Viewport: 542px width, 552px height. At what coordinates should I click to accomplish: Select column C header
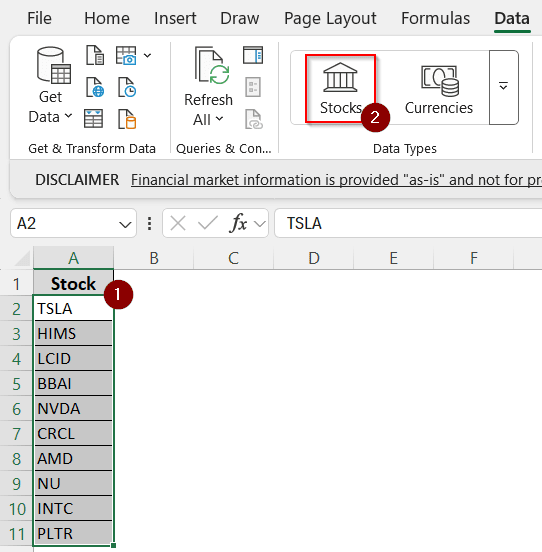tap(233, 258)
